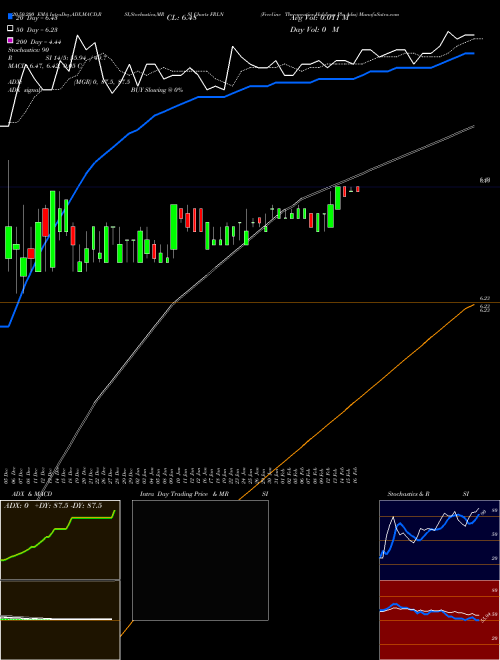The image size is (500, 660).
Task: Click the 'Stochastics & R' panel title
Action: [x=408, y=494]
